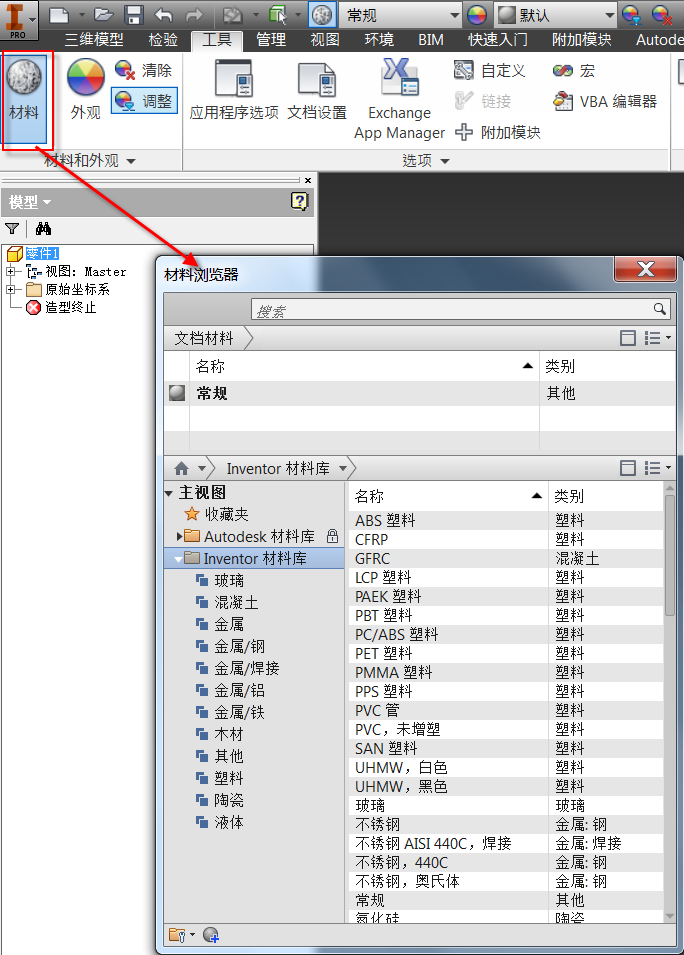Select the 清除 (Clear) appearance tool
Image resolution: width=684 pixels, height=955 pixels.
(143, 70)
